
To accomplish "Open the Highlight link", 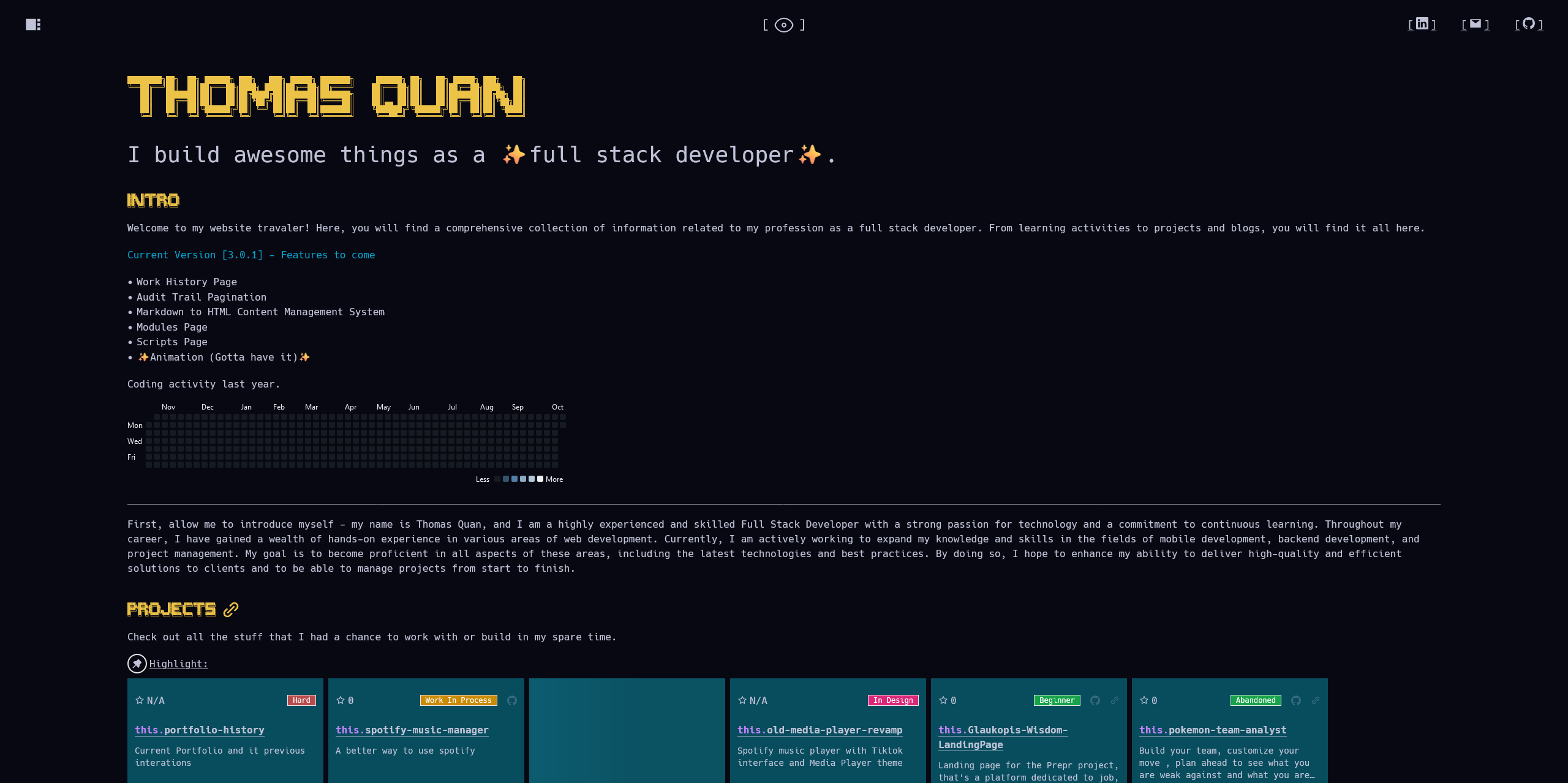I will 178,664.
